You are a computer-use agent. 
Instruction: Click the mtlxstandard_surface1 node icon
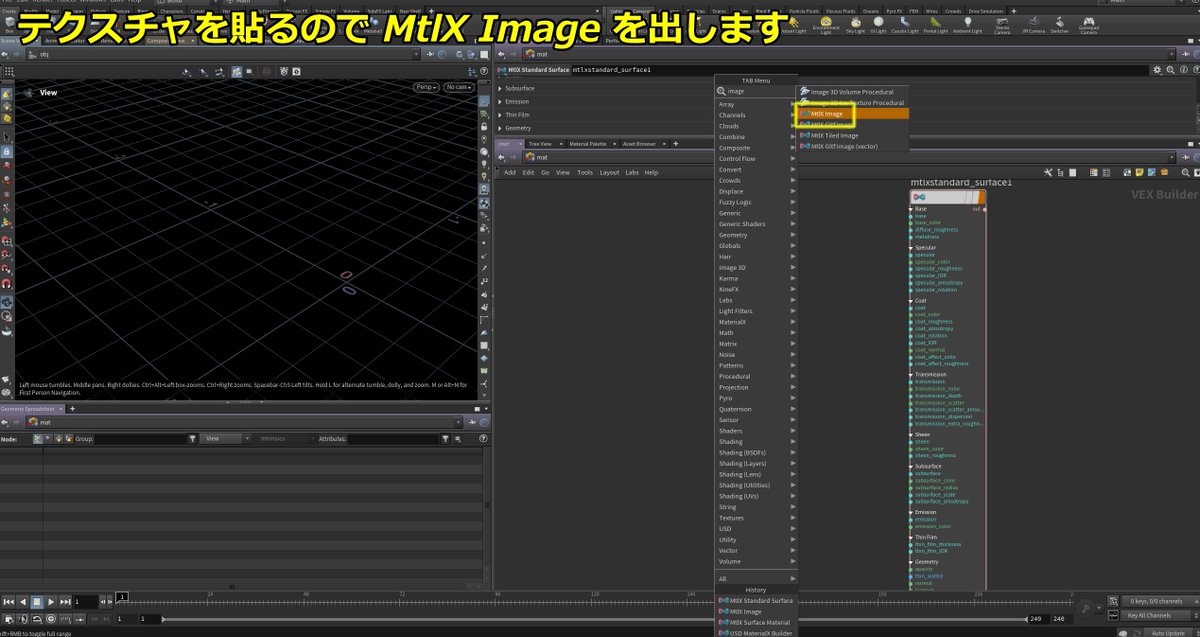click(920, 197)
